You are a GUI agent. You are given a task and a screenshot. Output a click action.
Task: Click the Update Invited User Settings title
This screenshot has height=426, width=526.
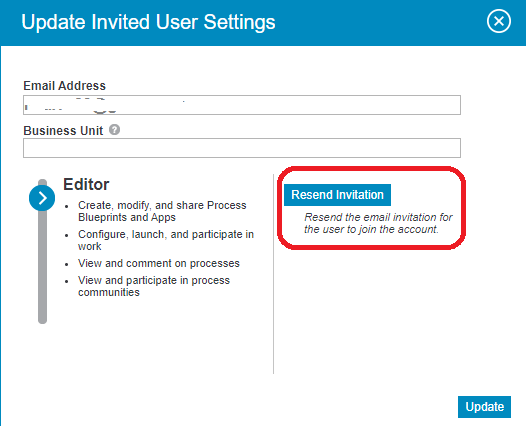[x=148, y=22]
